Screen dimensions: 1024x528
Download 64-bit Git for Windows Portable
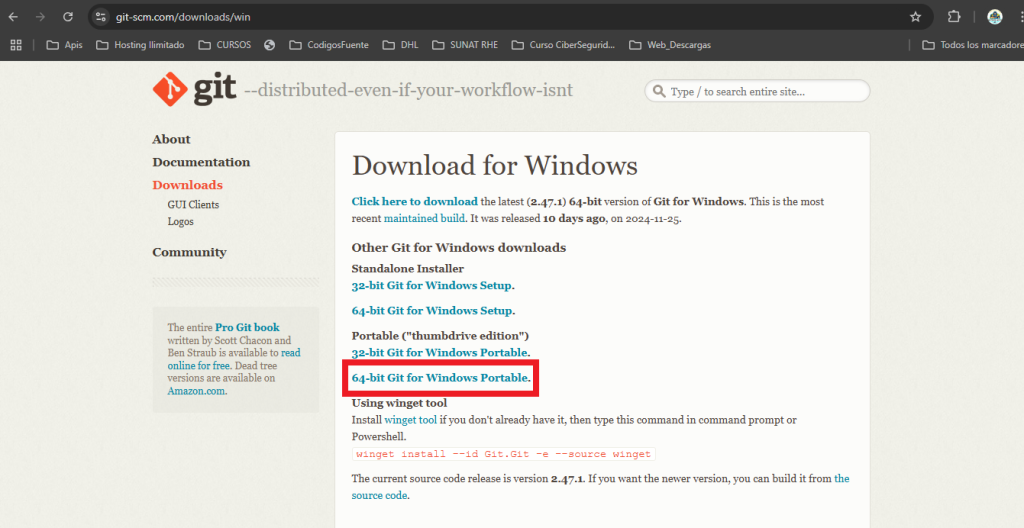(440, 378)
